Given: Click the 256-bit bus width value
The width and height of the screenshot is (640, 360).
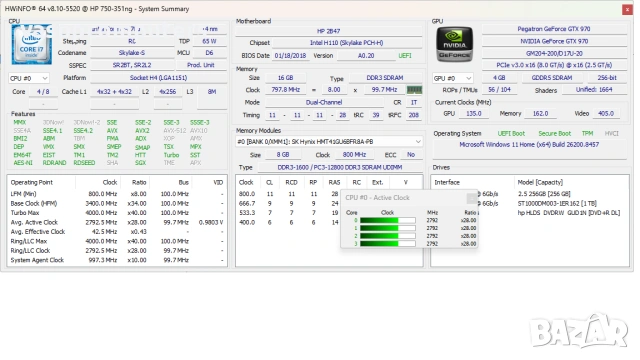Looking at the screenshot, I should click(x=607, y=78).
